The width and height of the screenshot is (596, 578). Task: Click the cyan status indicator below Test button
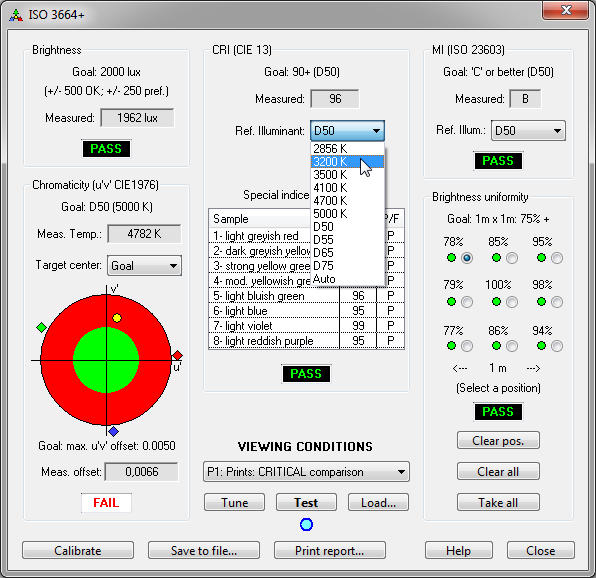[x=306, y=524]
